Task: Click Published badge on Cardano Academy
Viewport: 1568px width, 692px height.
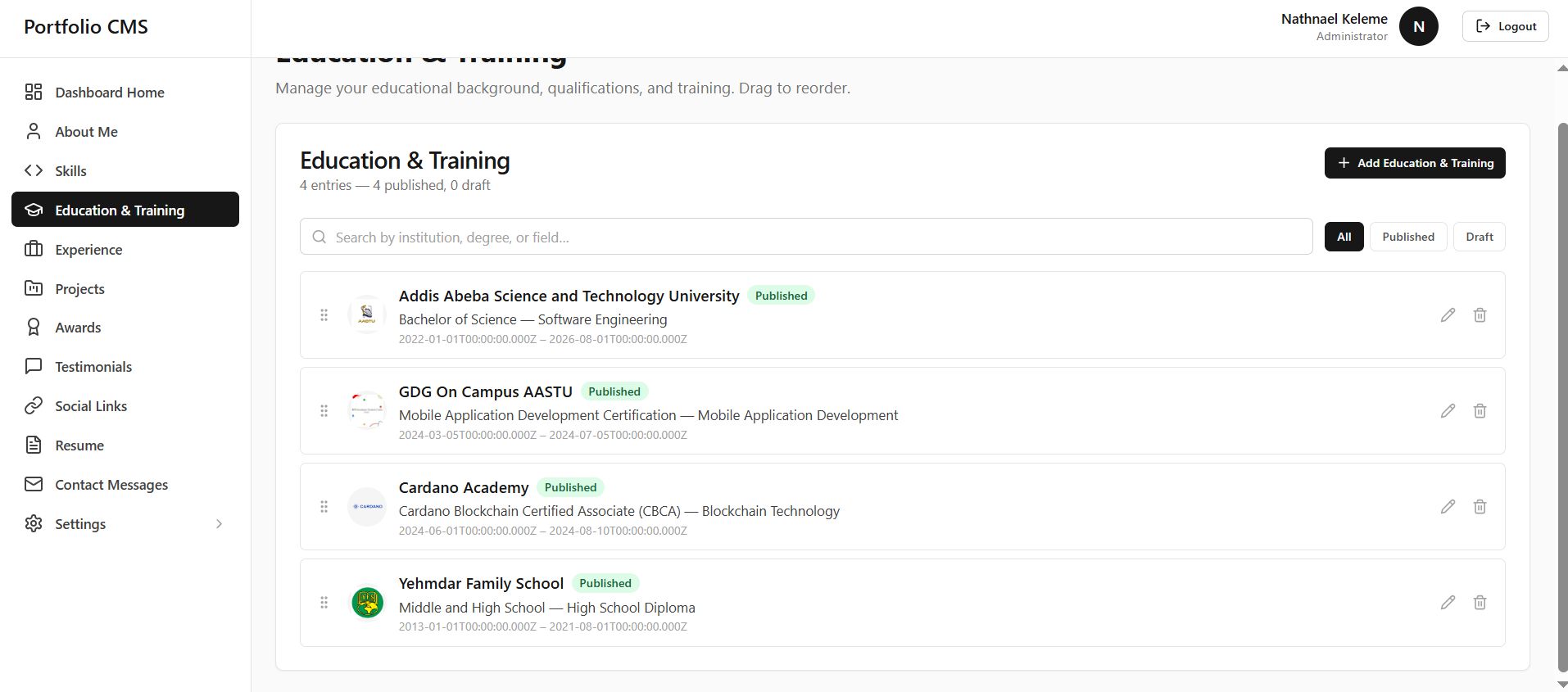Action: [570, 487]
